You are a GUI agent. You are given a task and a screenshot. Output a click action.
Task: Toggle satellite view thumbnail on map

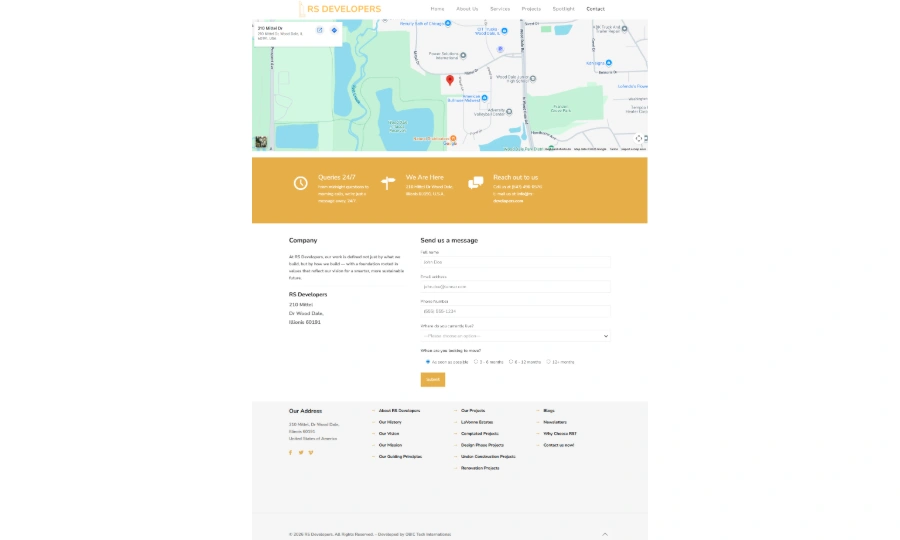pyautogui.click(x=261, y=142)
